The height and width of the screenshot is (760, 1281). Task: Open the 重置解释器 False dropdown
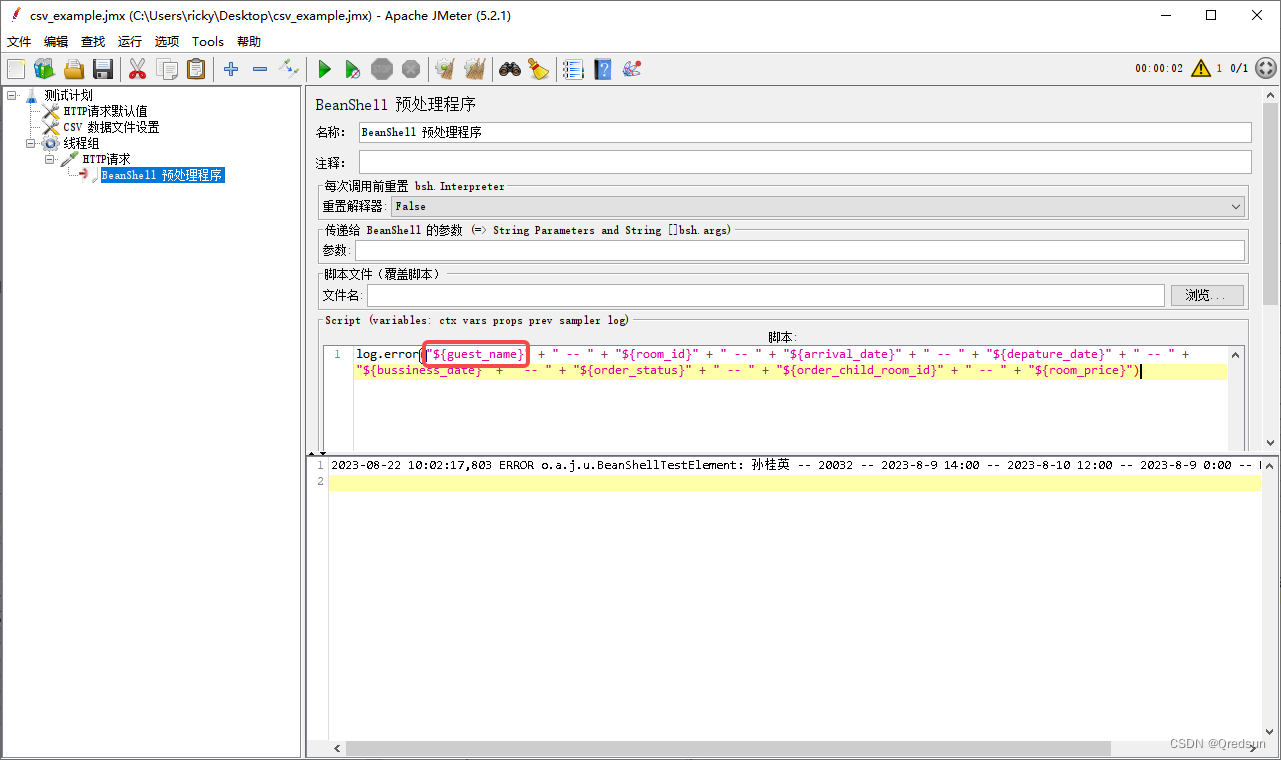pos(818,206)
